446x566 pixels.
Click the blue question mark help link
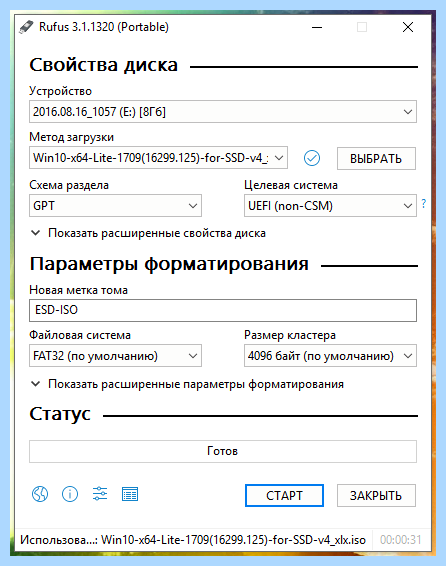tap(424, 204)
